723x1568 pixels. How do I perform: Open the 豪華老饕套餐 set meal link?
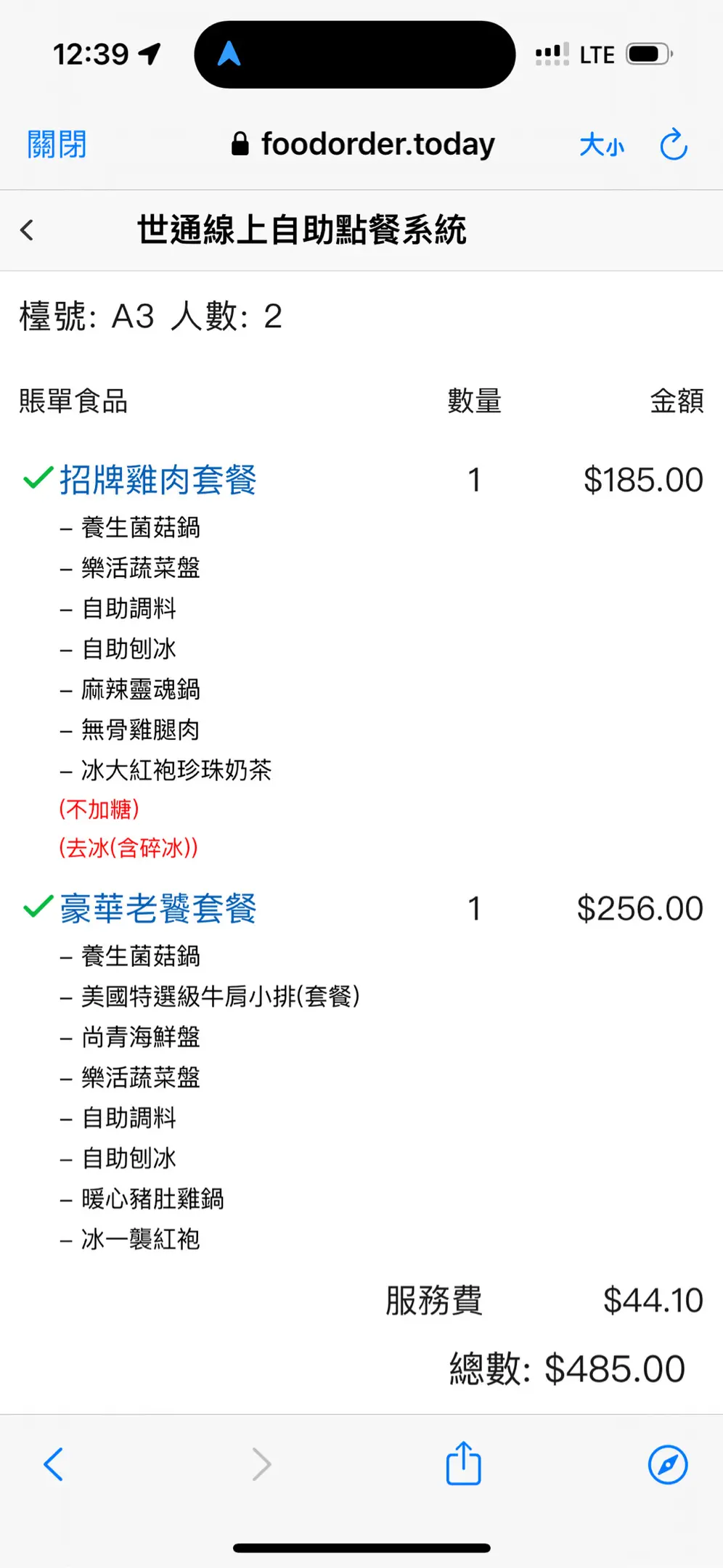tap(158, 908)
